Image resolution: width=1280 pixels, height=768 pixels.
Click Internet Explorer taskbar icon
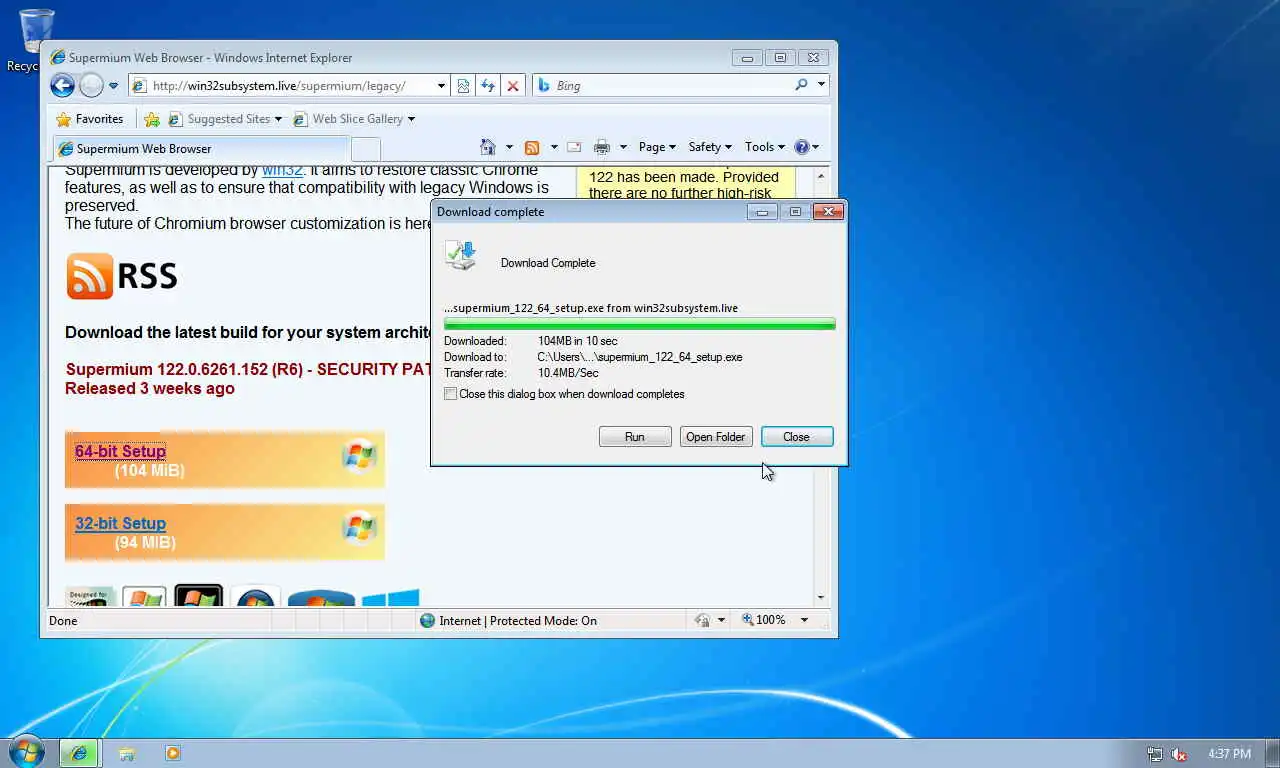click(x=80, y=753)
